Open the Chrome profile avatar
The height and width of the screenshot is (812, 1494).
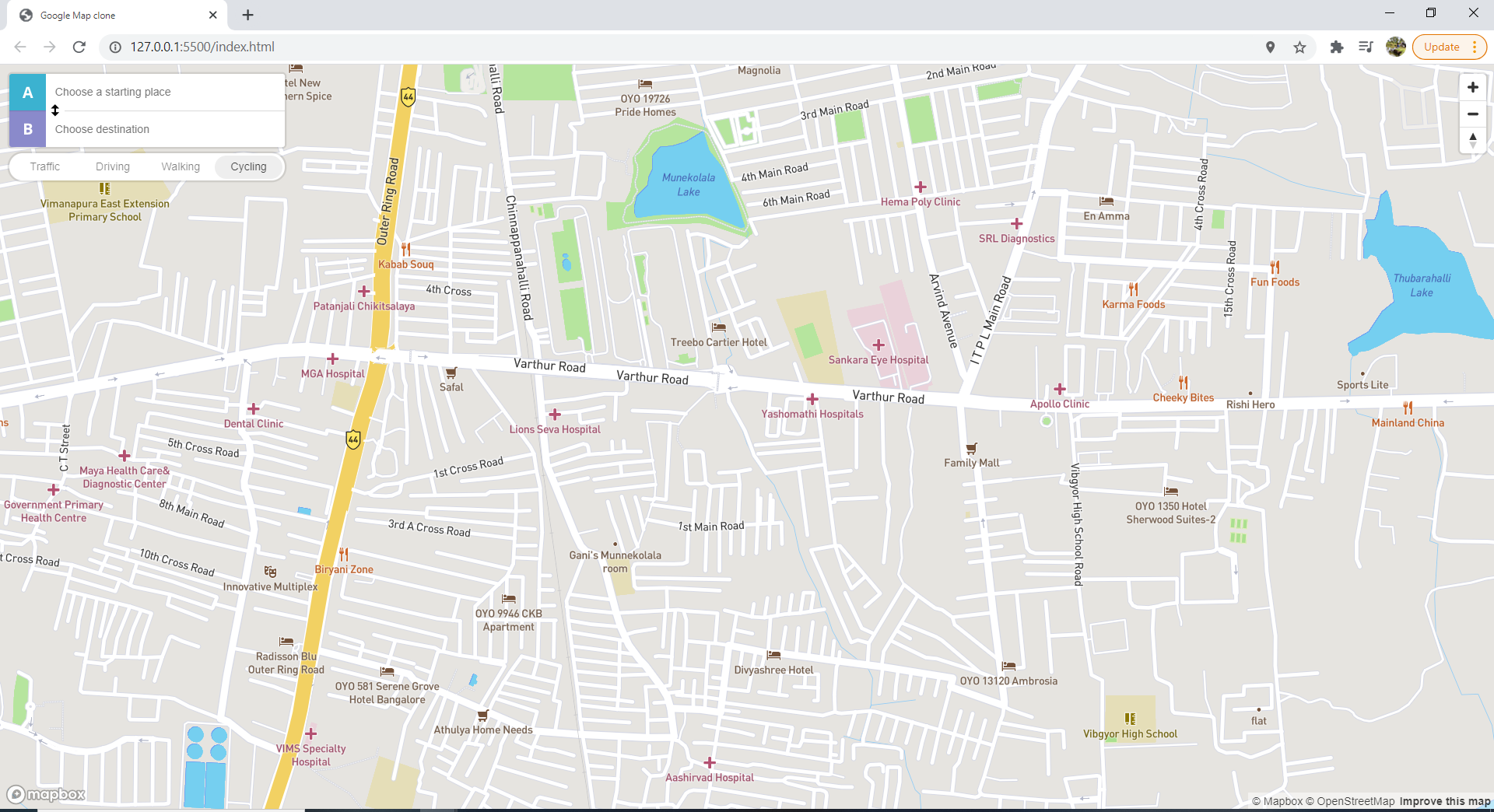tap(1396, 47)
